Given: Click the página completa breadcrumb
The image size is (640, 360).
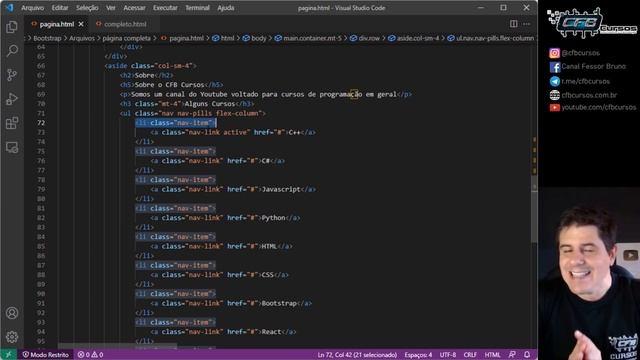Looking at the screenshot, I should (127, 38).
